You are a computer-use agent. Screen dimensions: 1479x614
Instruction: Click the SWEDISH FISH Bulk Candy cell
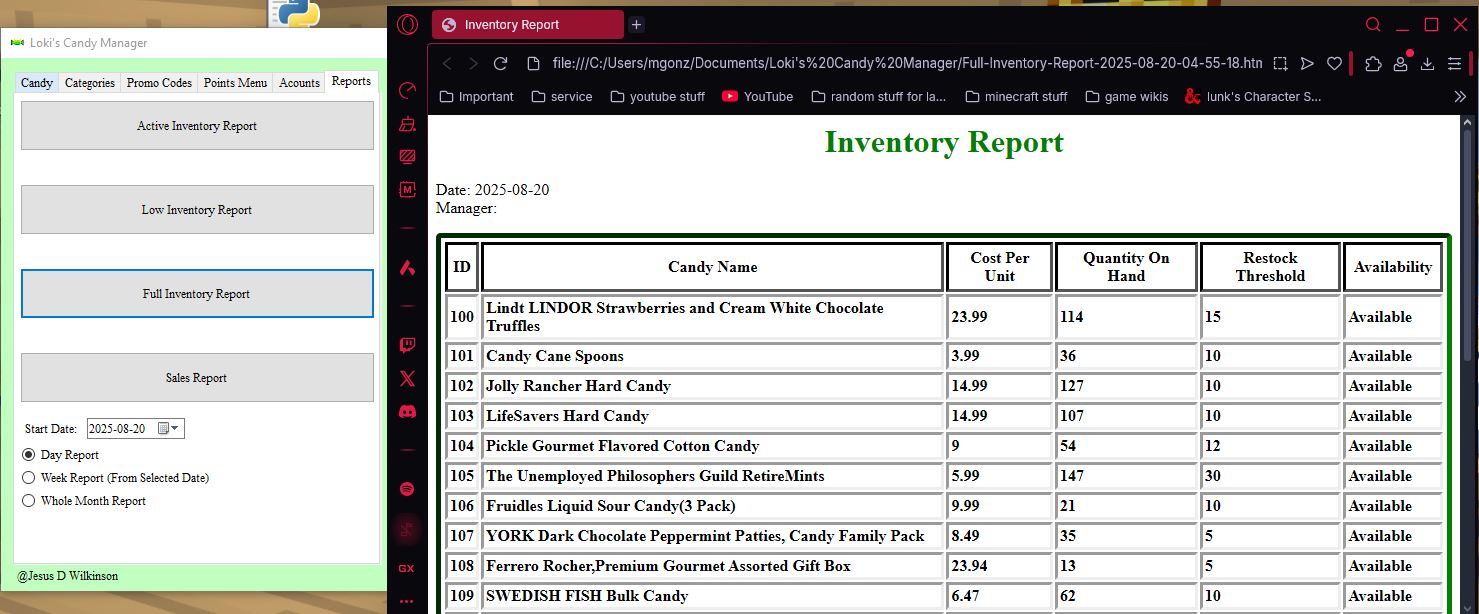point(712,596)
